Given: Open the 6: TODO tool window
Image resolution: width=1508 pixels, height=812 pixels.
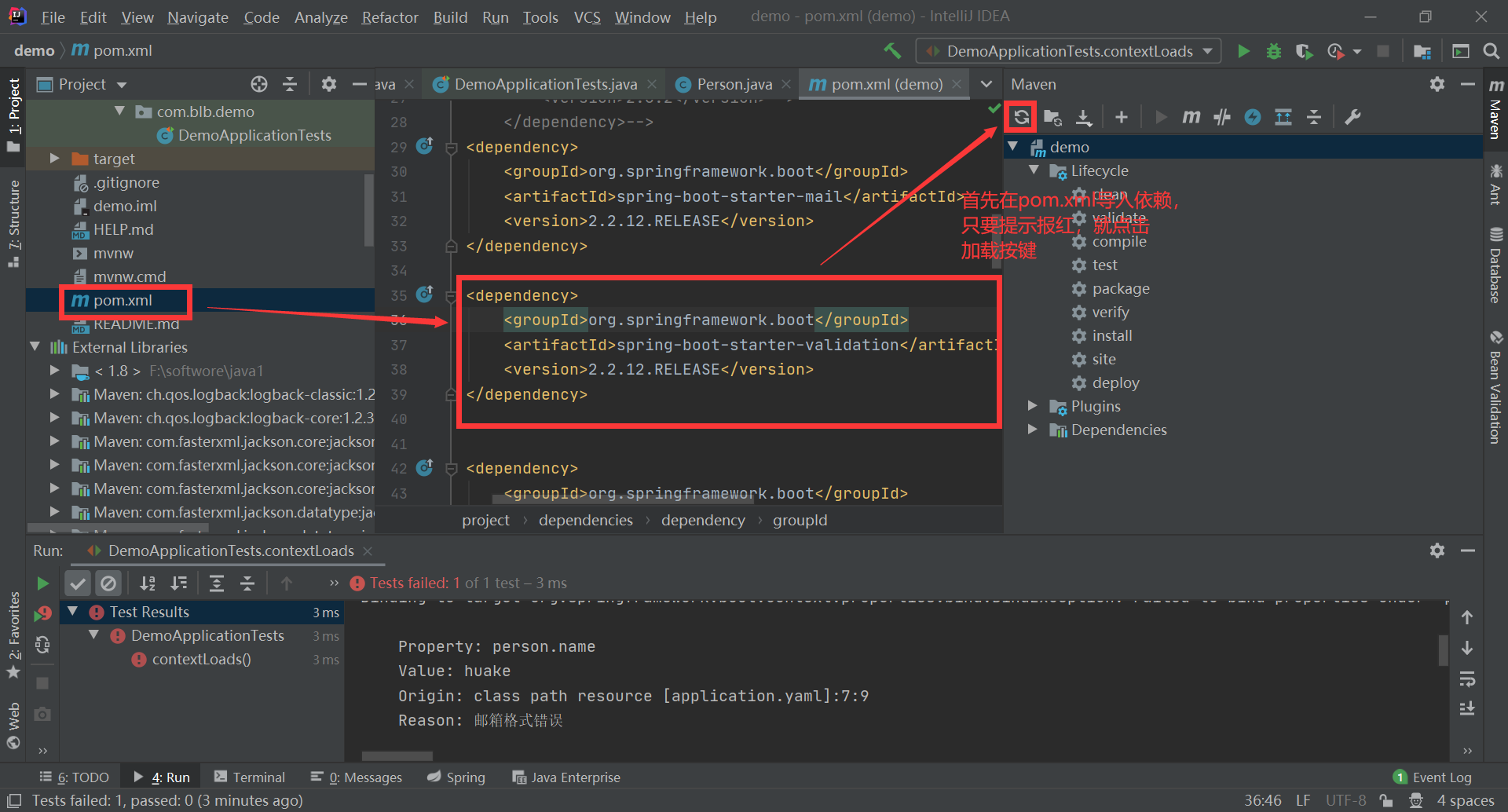Looking at the screenshot, I should click(x=75, y=777).
